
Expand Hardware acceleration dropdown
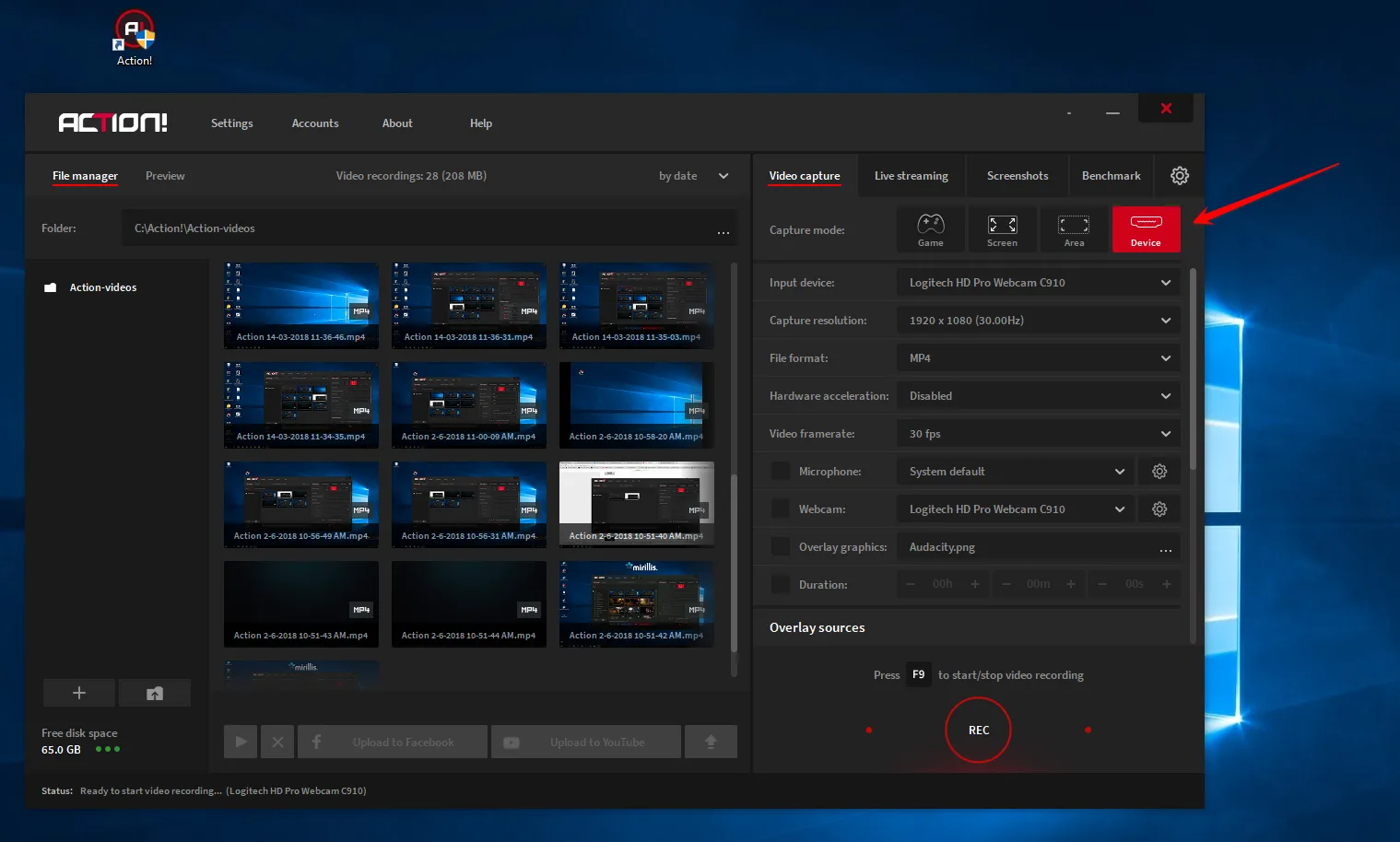[x=1038, y=396]
